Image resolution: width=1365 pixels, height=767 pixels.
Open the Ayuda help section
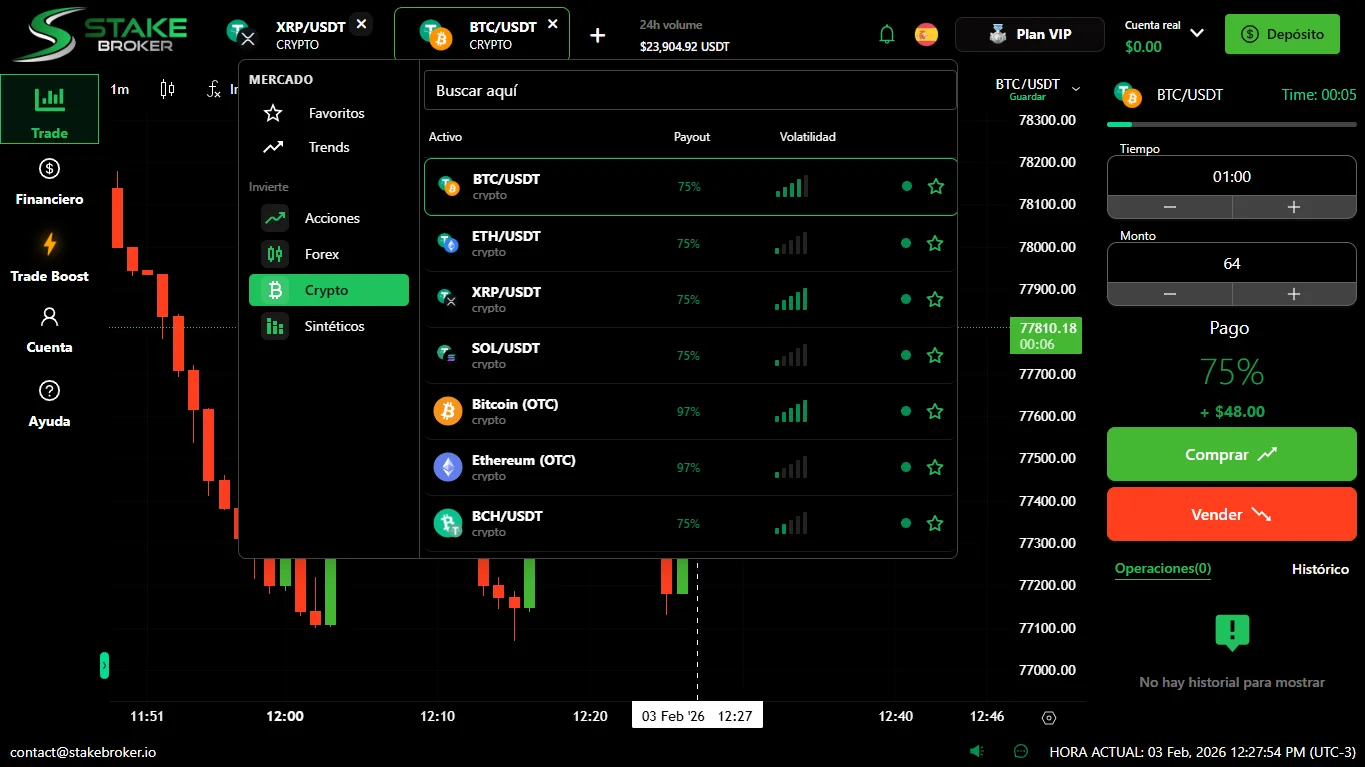[x=49, y=404]
